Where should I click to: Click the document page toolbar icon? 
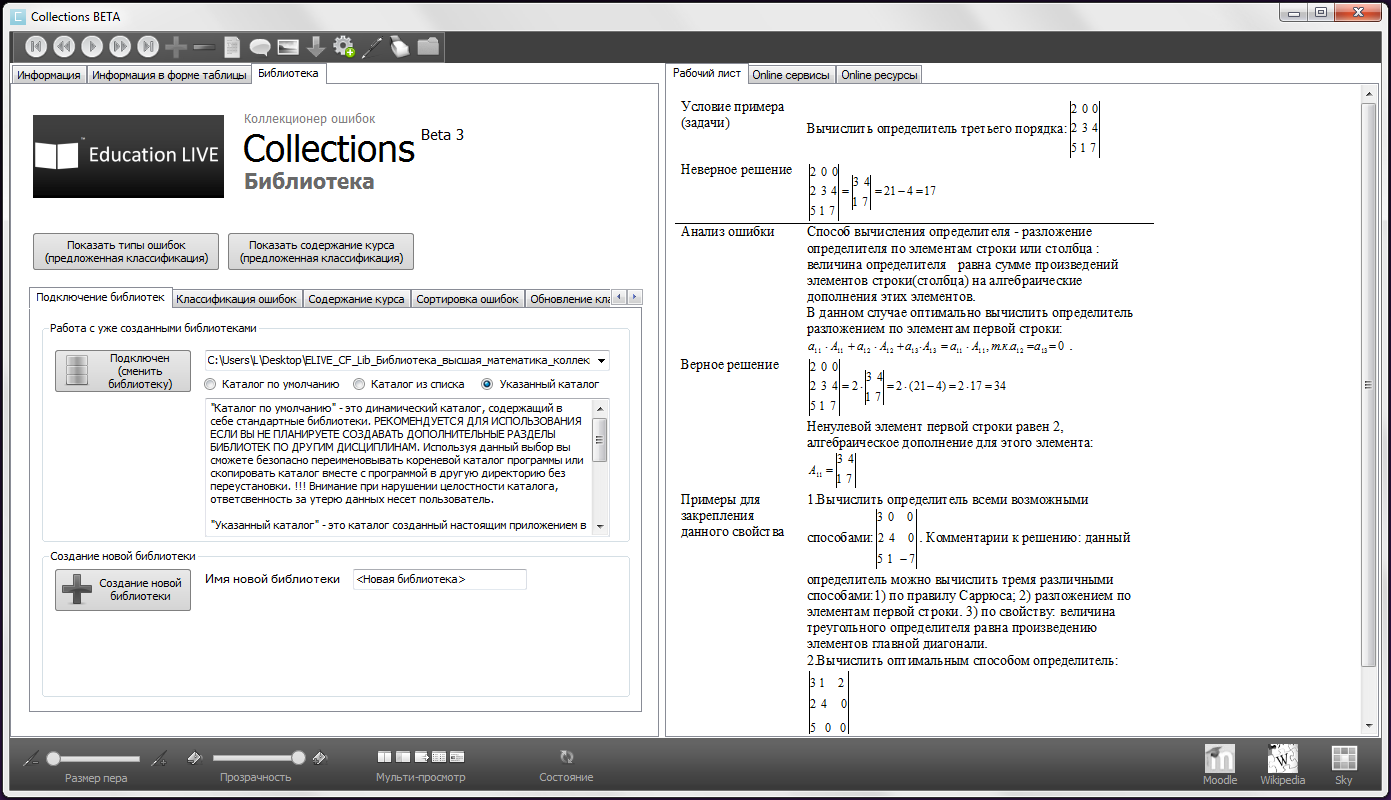coord(232,46)
